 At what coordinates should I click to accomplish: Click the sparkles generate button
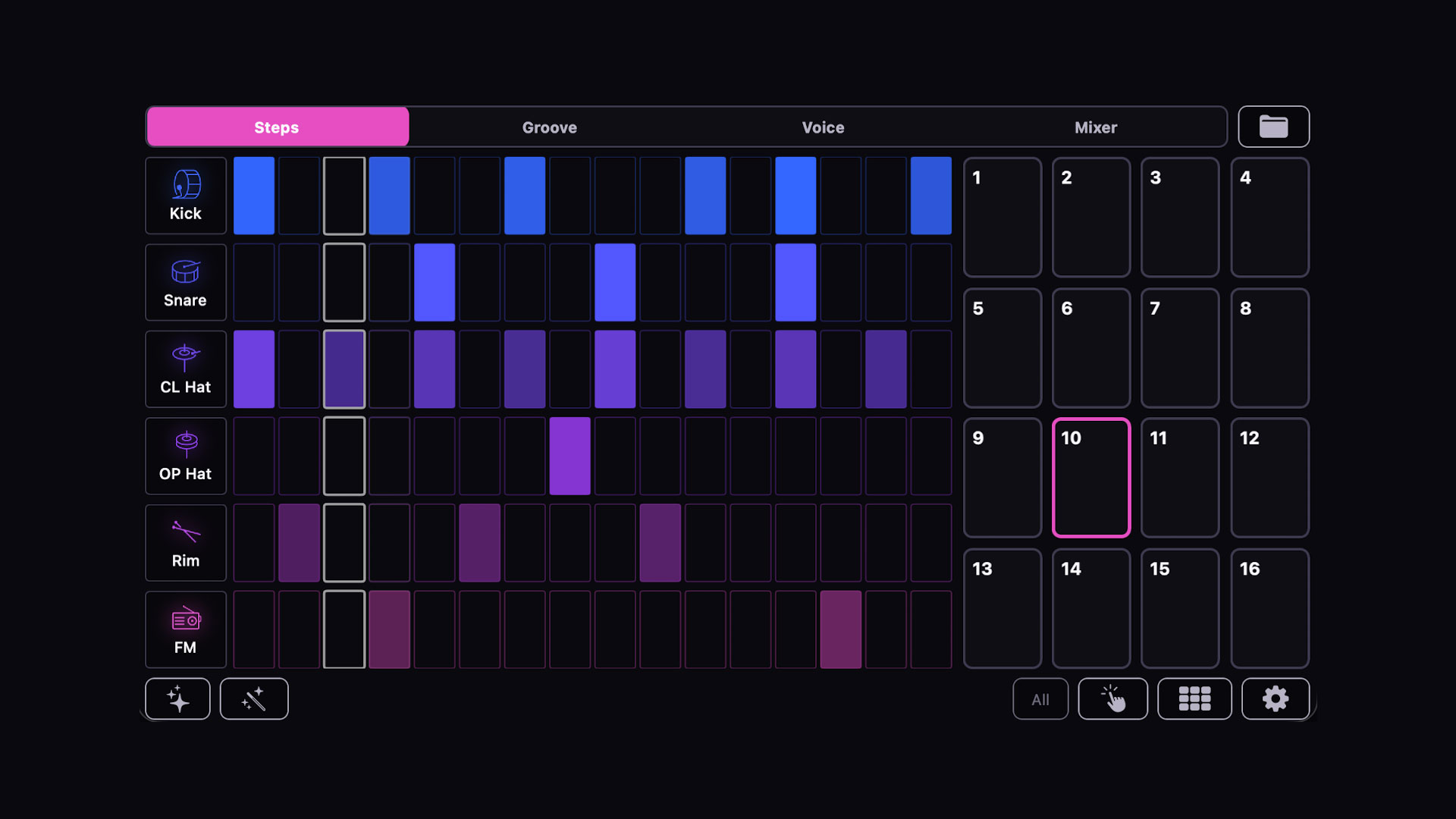(178, 698)
